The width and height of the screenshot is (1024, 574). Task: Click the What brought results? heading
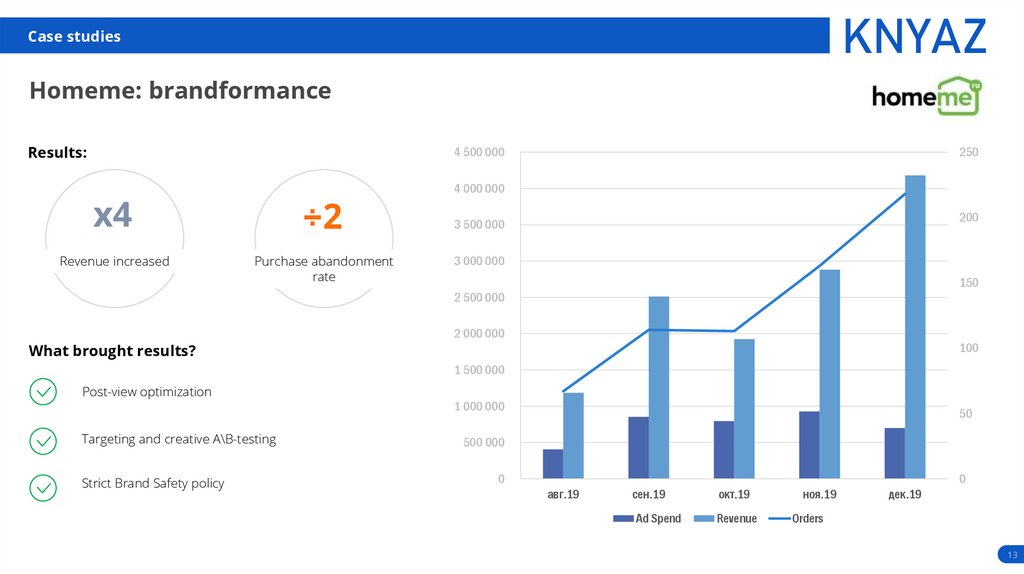click(112, 351)
